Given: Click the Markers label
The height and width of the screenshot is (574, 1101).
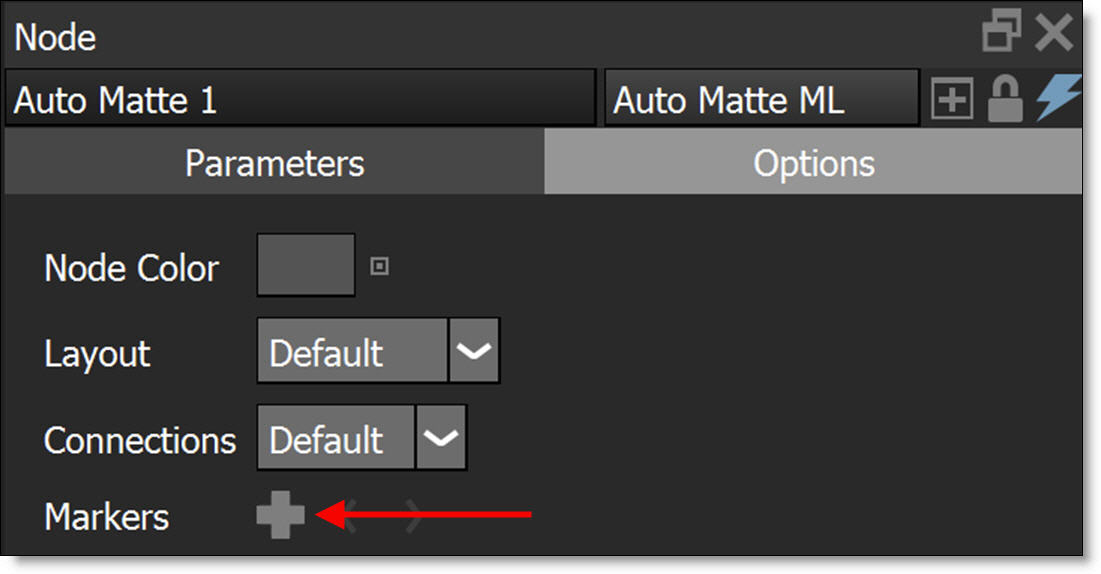Looking at the screenshot, I should pyautogui.click(x=107, y=517).
